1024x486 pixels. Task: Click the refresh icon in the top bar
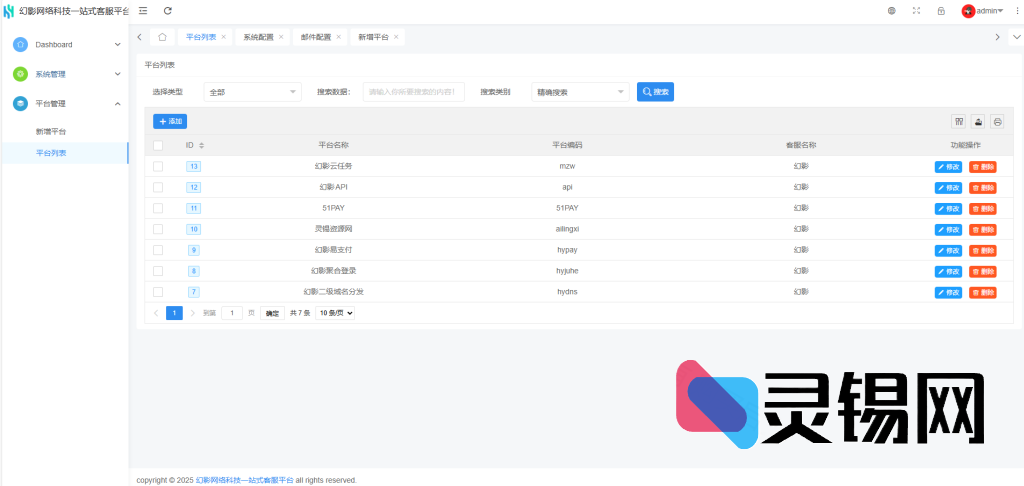click(168, 10)
